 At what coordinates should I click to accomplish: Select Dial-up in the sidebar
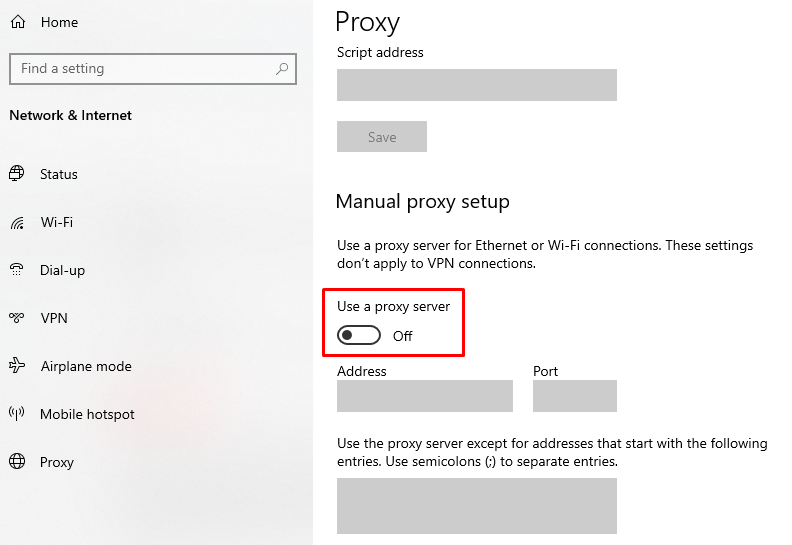click(62, 270)
